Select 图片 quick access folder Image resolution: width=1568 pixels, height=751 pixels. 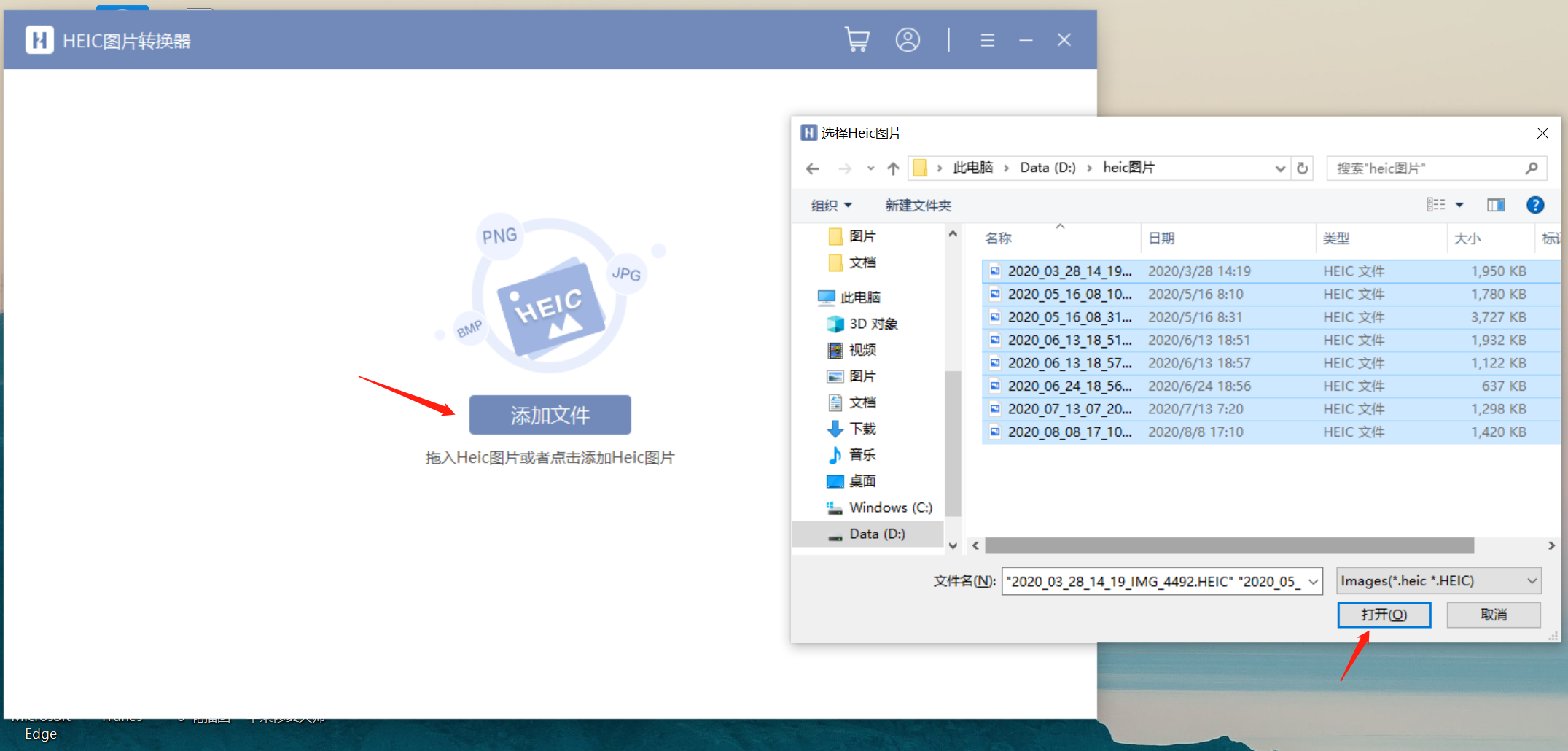click(x=852, y=236)
